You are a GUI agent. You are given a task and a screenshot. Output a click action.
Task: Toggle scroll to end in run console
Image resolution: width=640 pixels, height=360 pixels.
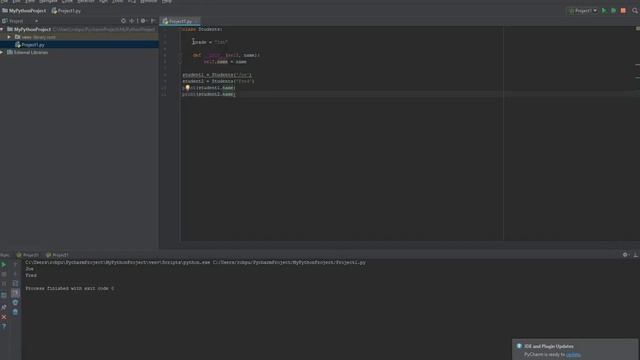[x=15, y=293]
